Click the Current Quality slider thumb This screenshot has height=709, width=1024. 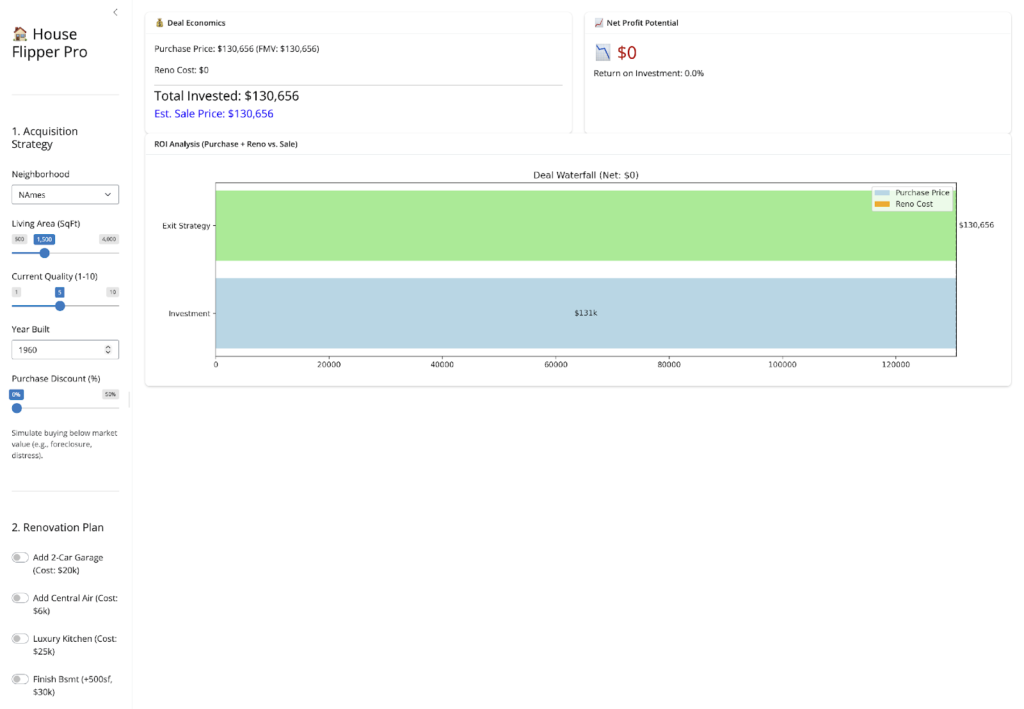click(60, 306)
